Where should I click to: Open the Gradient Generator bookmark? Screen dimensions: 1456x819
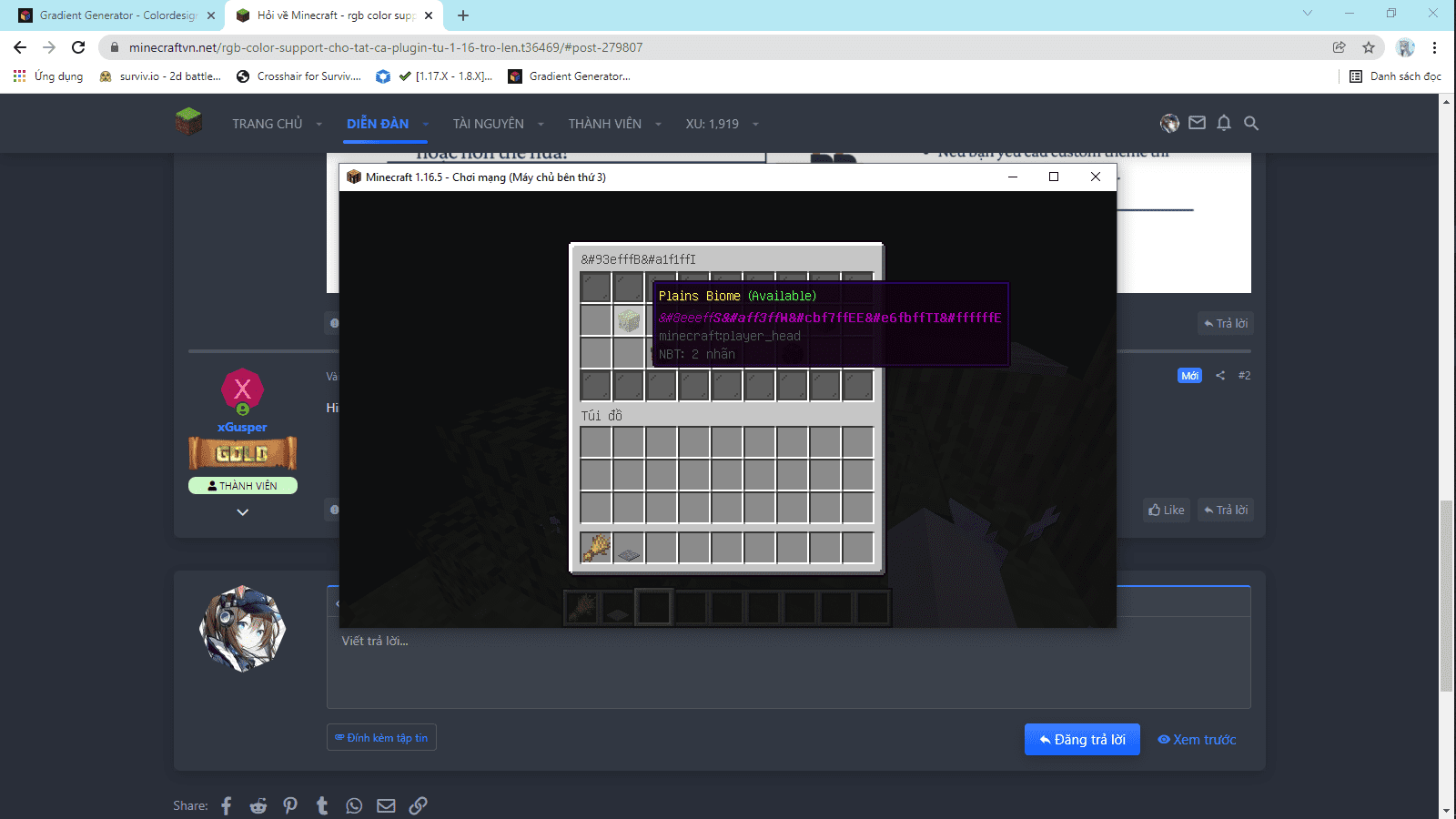pyautogui.click(x=570, y=76)
